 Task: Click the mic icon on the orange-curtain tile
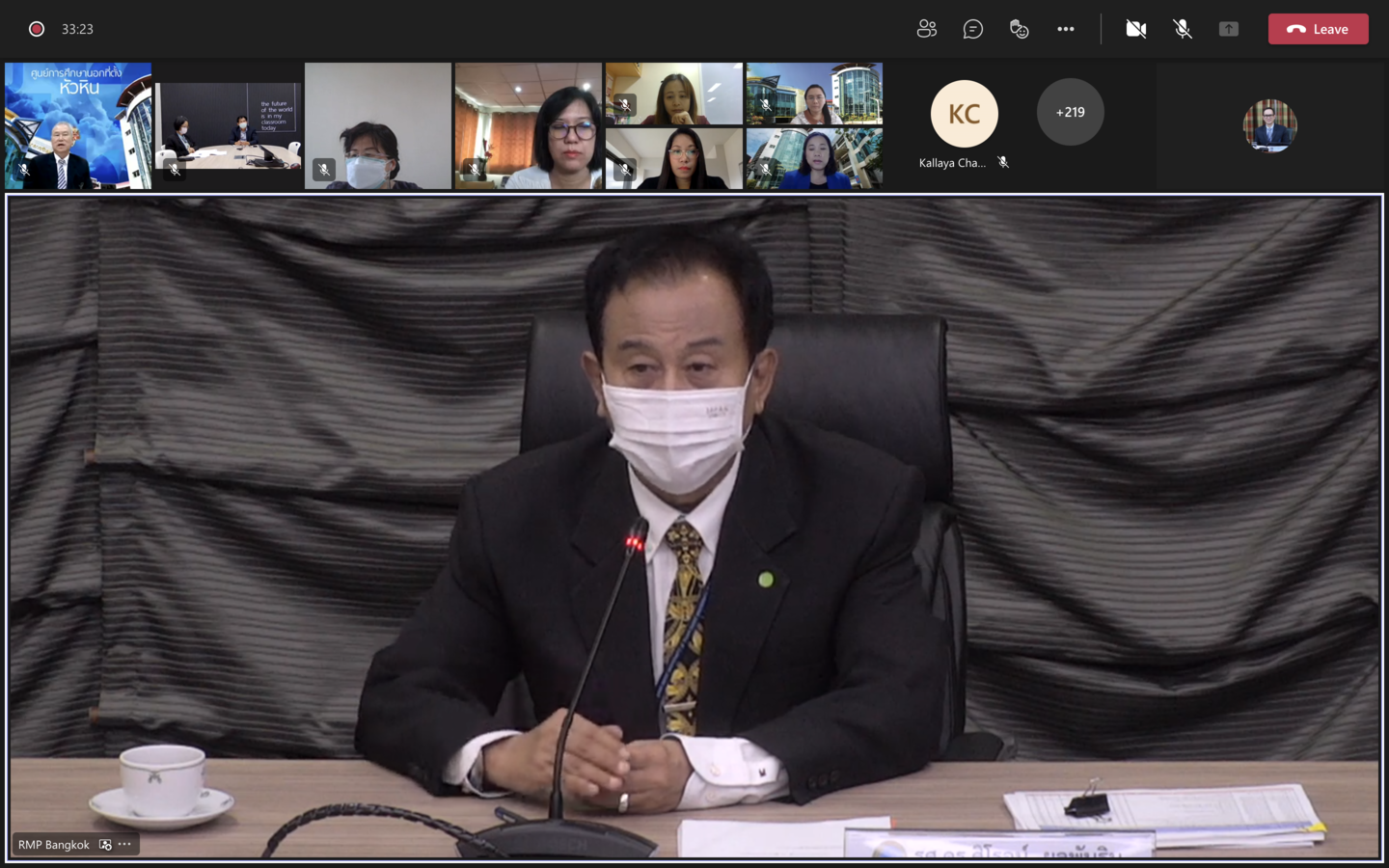[475, 170]
